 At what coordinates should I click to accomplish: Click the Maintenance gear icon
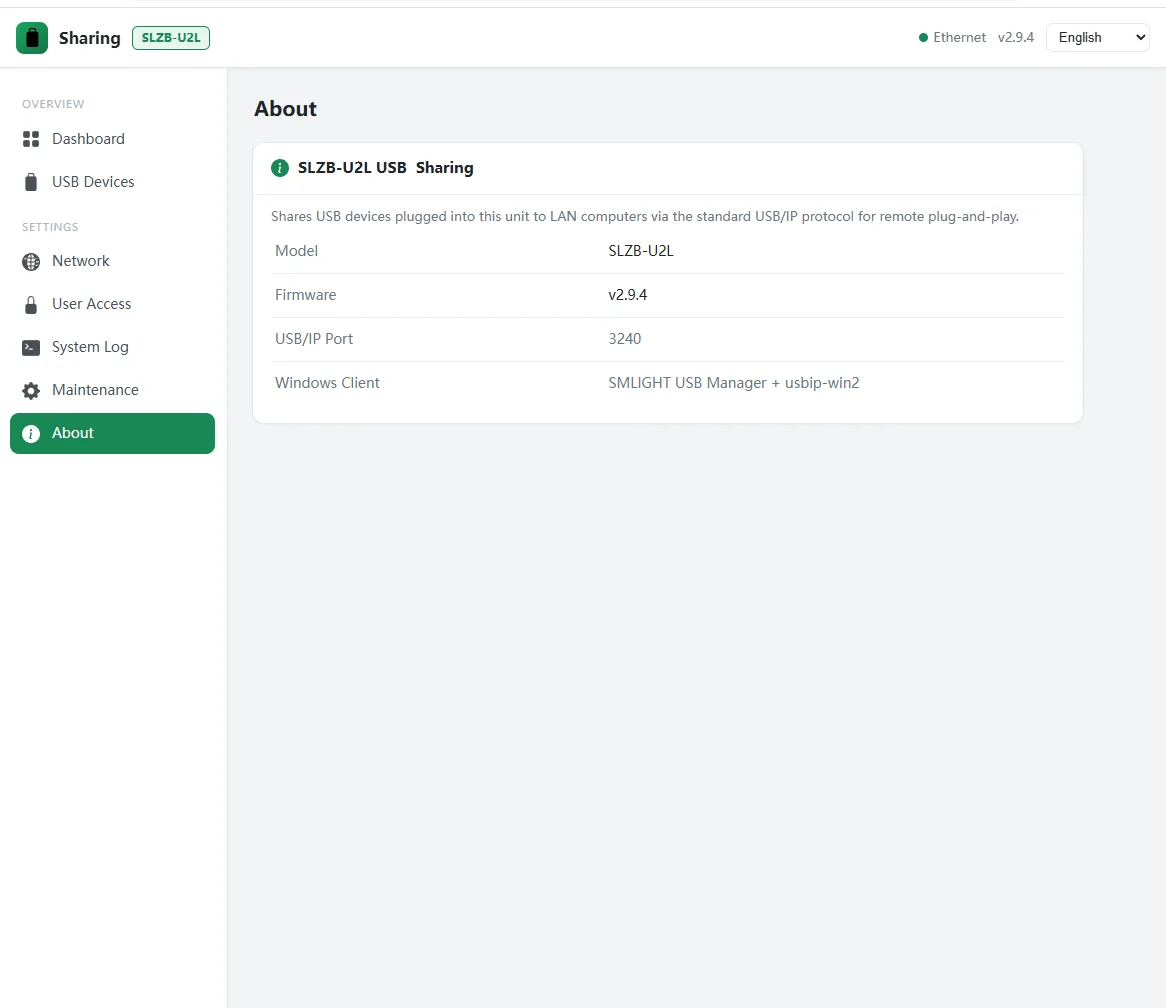[31, 391]
